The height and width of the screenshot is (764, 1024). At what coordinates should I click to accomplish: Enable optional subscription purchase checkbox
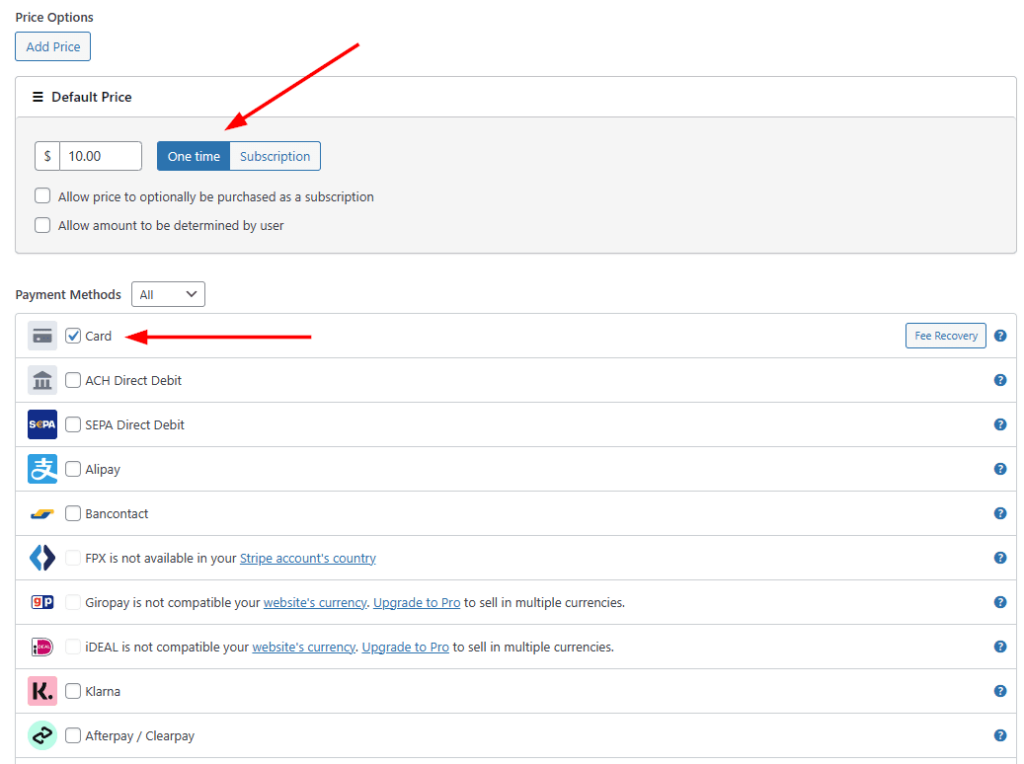pos(43,197)
